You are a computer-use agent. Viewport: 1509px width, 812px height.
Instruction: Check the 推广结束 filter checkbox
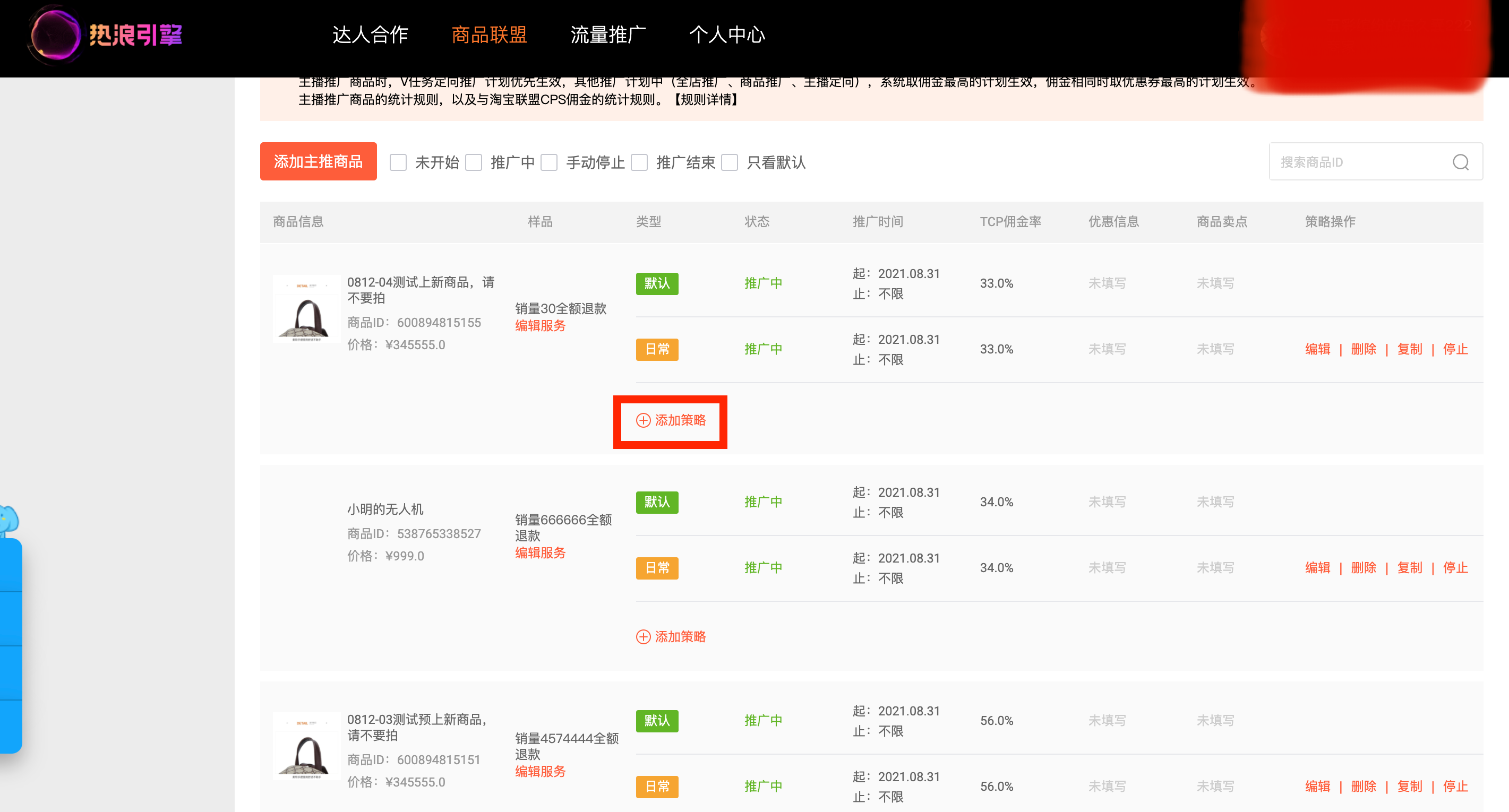(x=639, y=162)
